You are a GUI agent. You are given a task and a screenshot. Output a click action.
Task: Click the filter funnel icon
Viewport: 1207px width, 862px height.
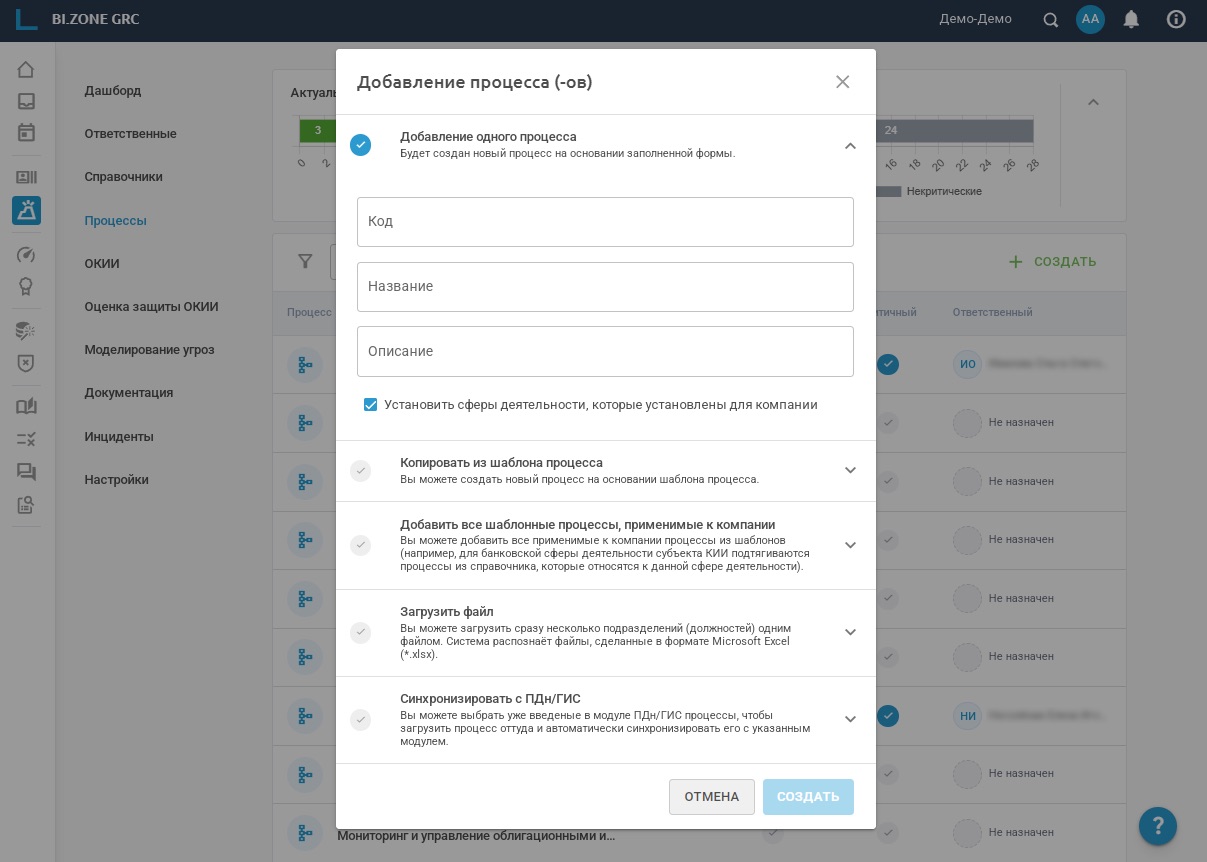pyautogui.click(x=305, y=262)
